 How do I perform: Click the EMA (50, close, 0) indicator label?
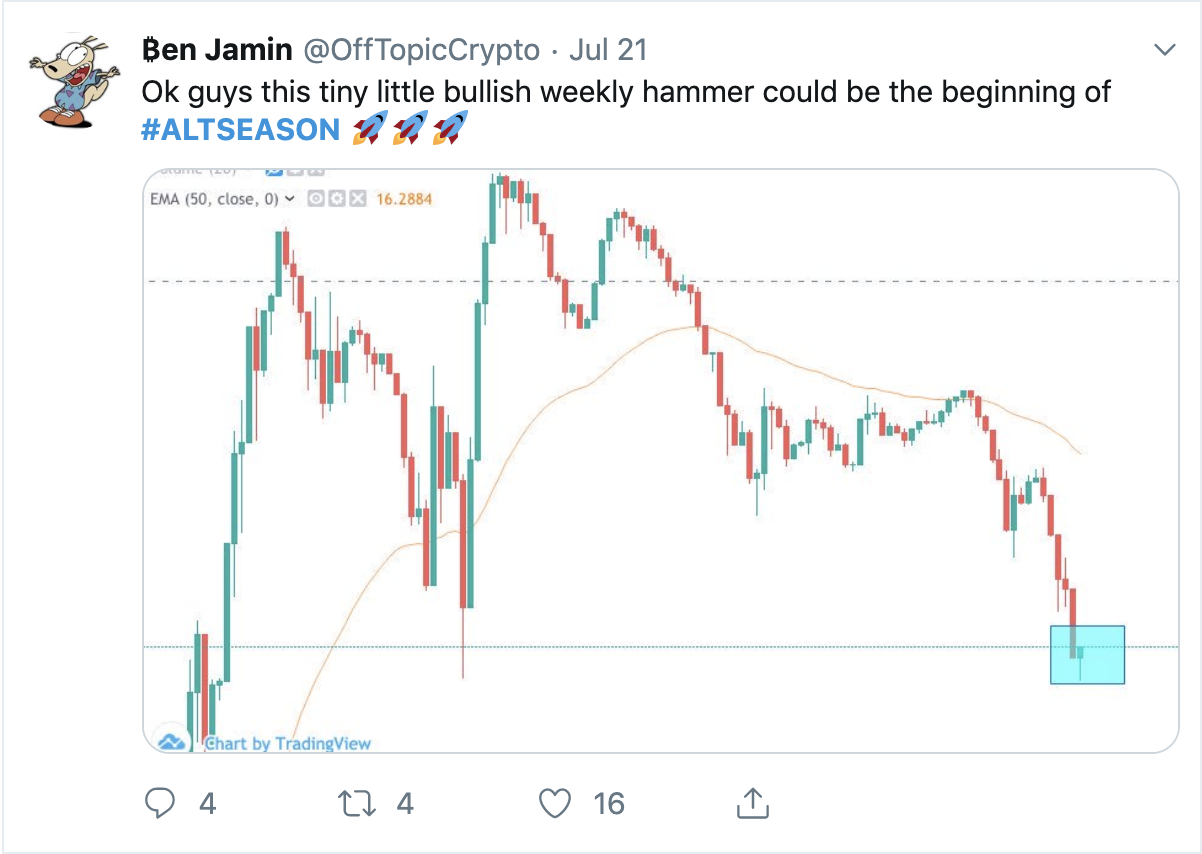point(215,199)
